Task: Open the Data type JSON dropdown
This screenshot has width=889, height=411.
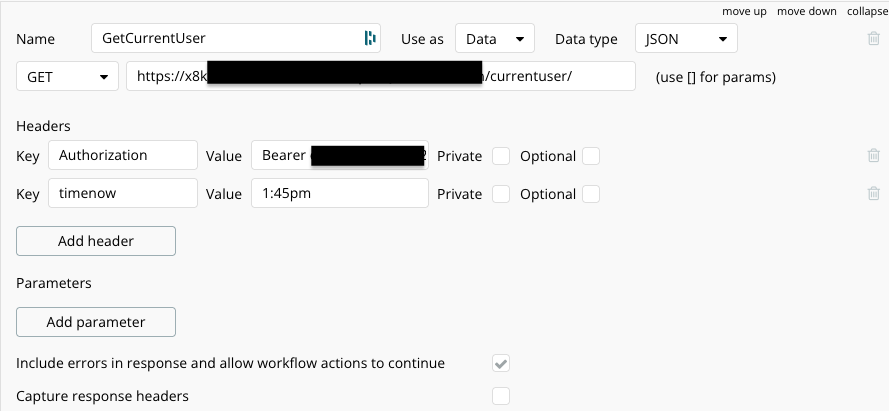Action: (686, 39)
